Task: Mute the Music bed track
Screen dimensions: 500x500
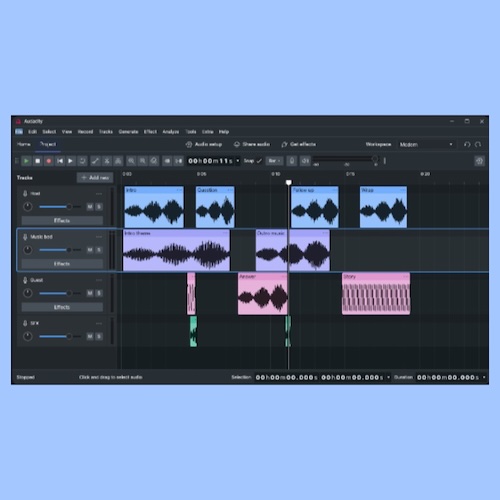Action: (x=90, y=250)
